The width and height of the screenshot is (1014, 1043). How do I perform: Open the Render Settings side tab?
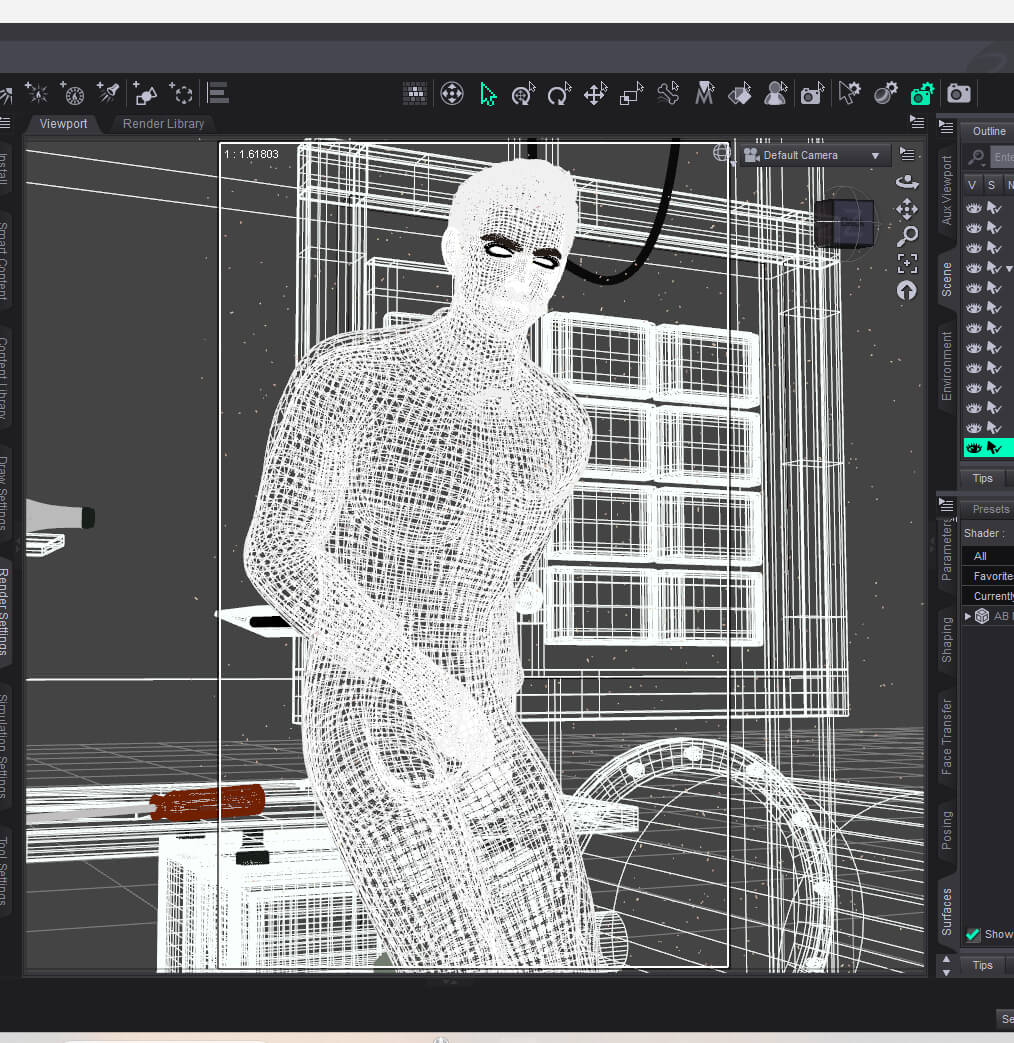[x=5, y=612]
